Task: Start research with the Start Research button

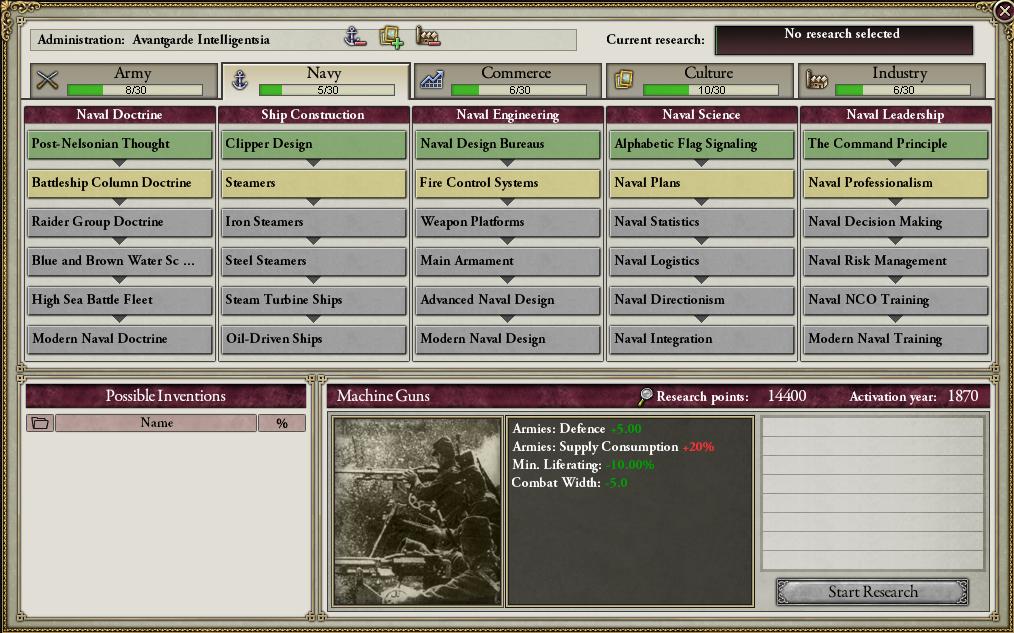Action: tap(872, 592)
